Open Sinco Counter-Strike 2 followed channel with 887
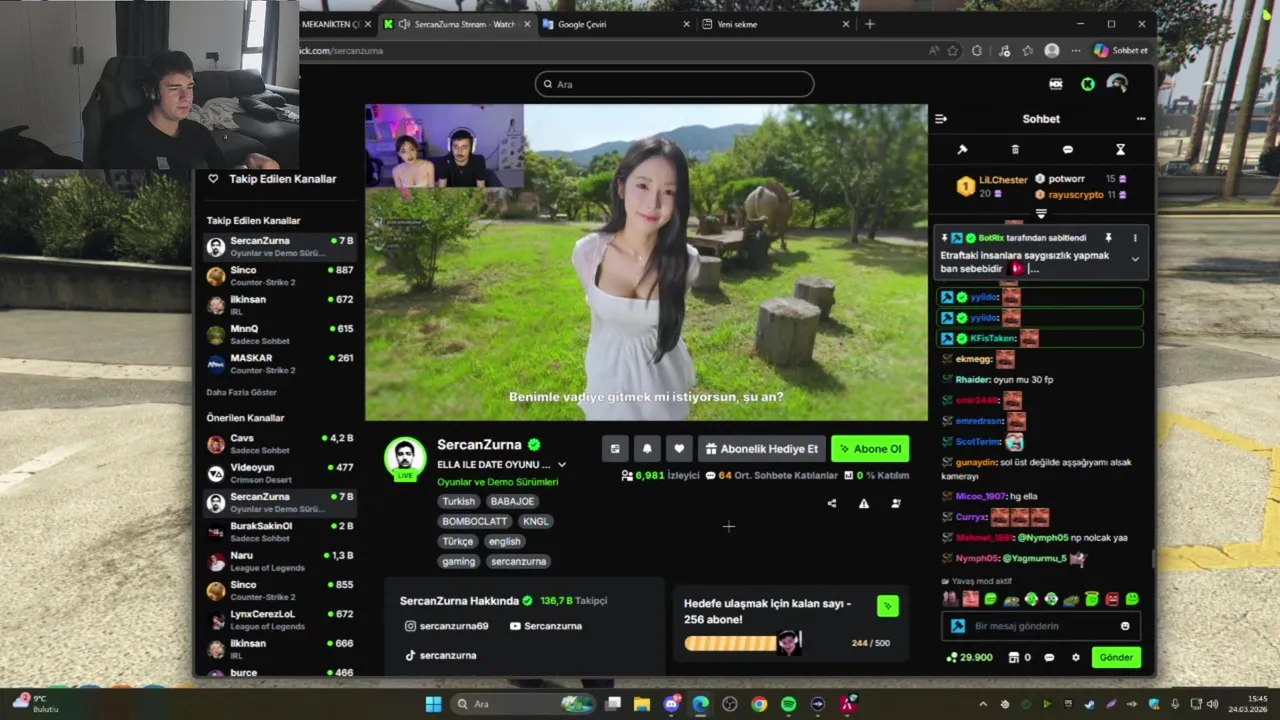1280x720 pixels. 280,276
